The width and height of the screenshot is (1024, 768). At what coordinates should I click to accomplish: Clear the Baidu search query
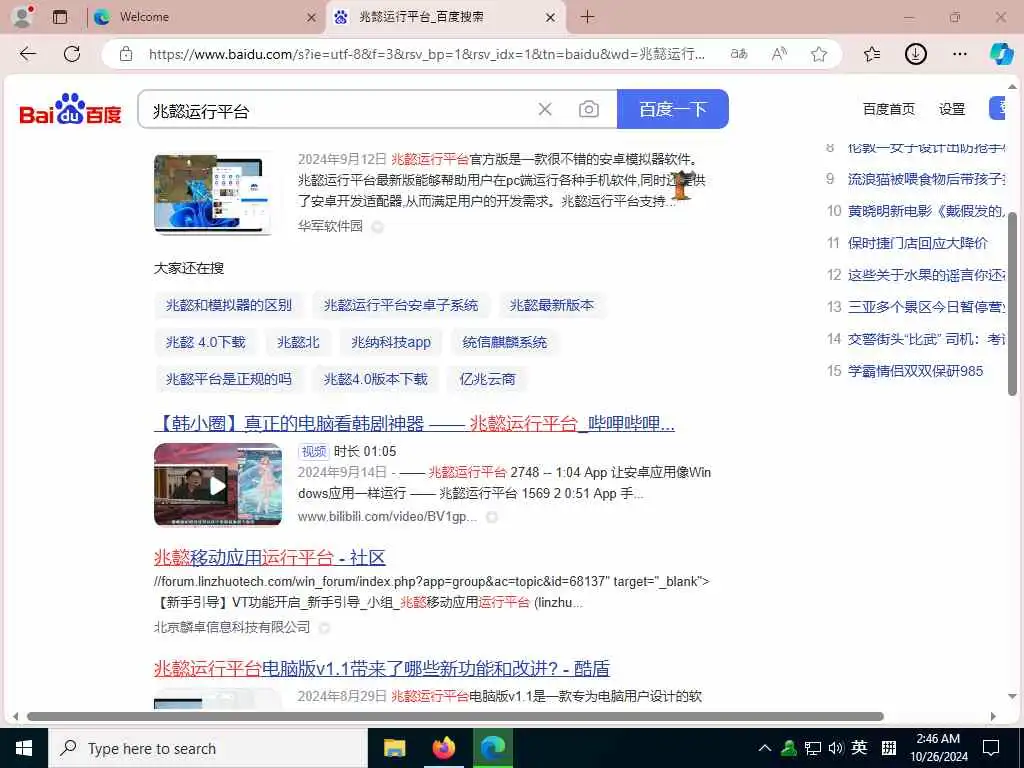pos(545,109)
